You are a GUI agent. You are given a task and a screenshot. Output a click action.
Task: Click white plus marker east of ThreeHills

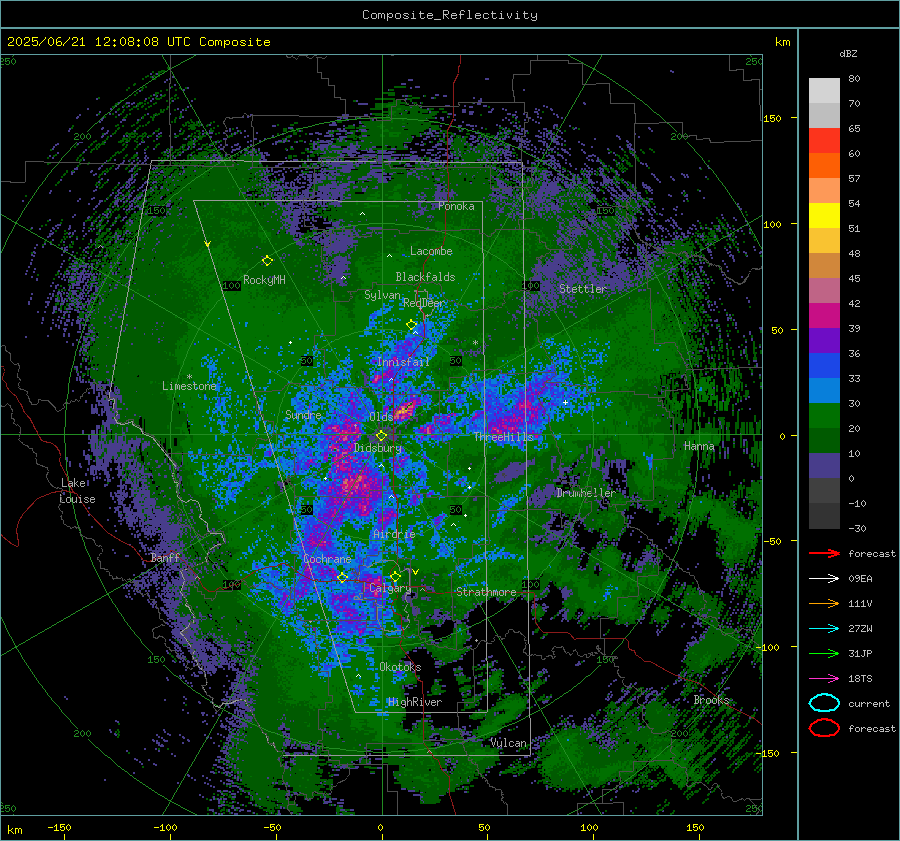[565, 402]
